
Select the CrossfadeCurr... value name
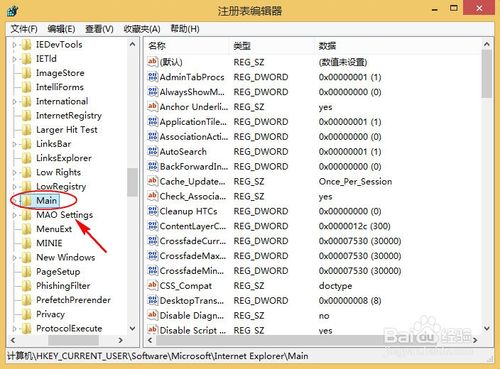click(x=193, y=241)
